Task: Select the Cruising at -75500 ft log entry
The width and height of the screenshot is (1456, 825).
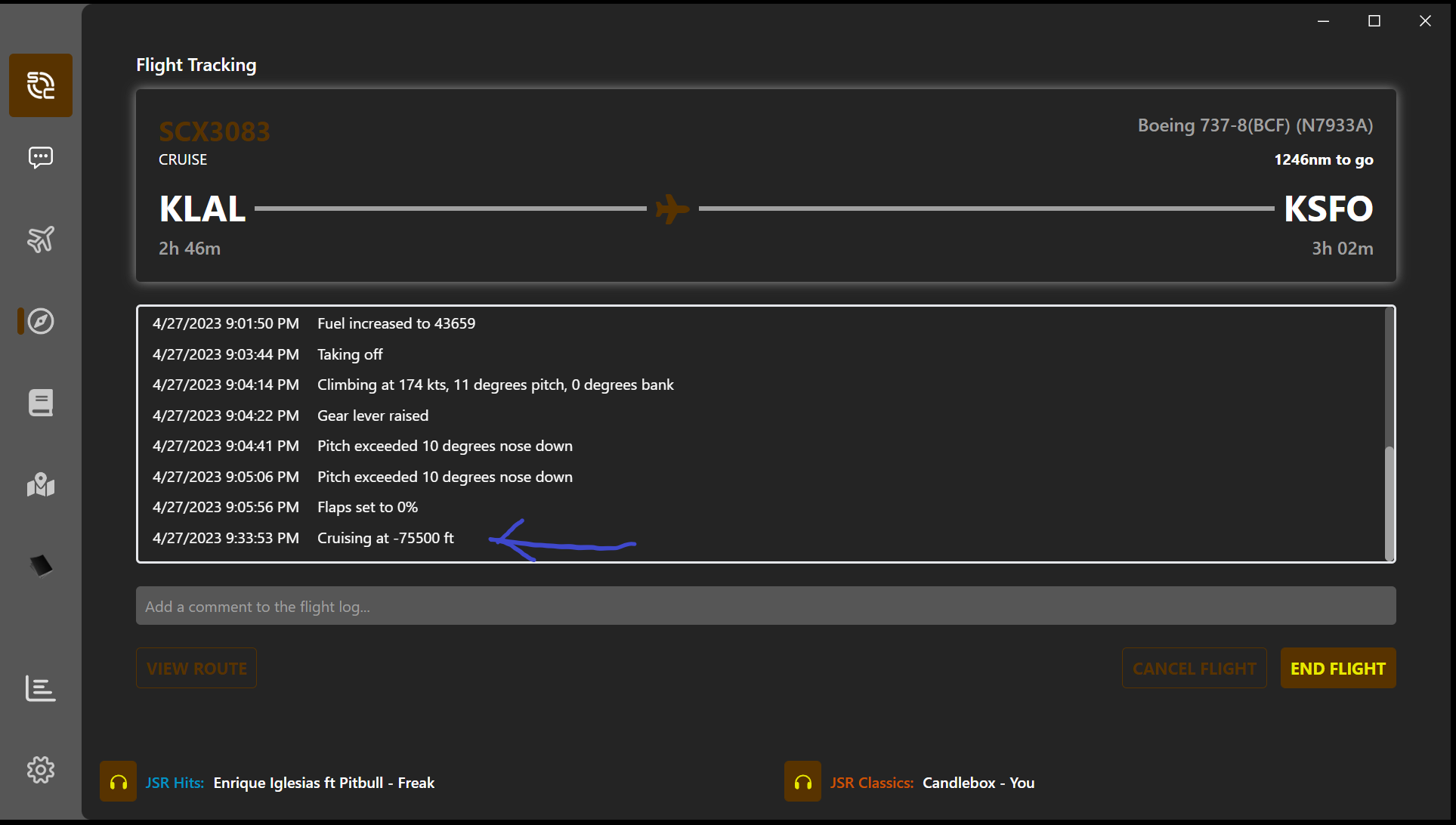Action: [385, 538]
